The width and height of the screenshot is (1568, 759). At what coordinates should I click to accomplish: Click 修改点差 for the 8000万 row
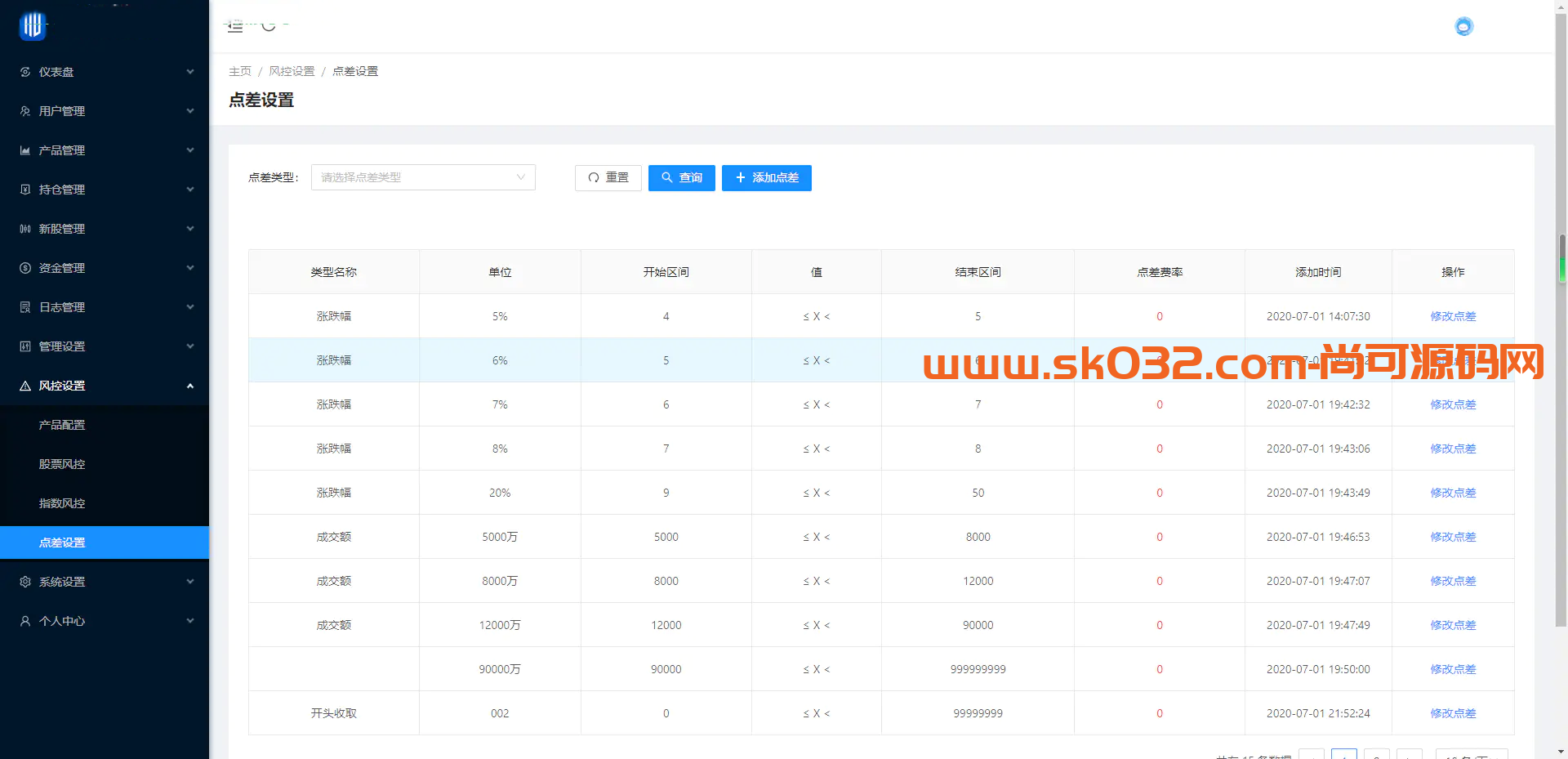tap(1453, 581)
